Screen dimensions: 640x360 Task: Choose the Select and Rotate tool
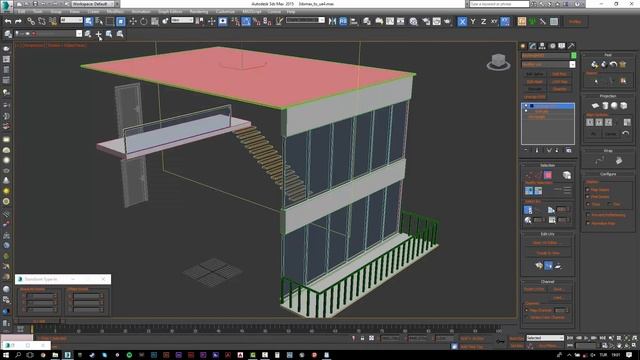[144, 21]
